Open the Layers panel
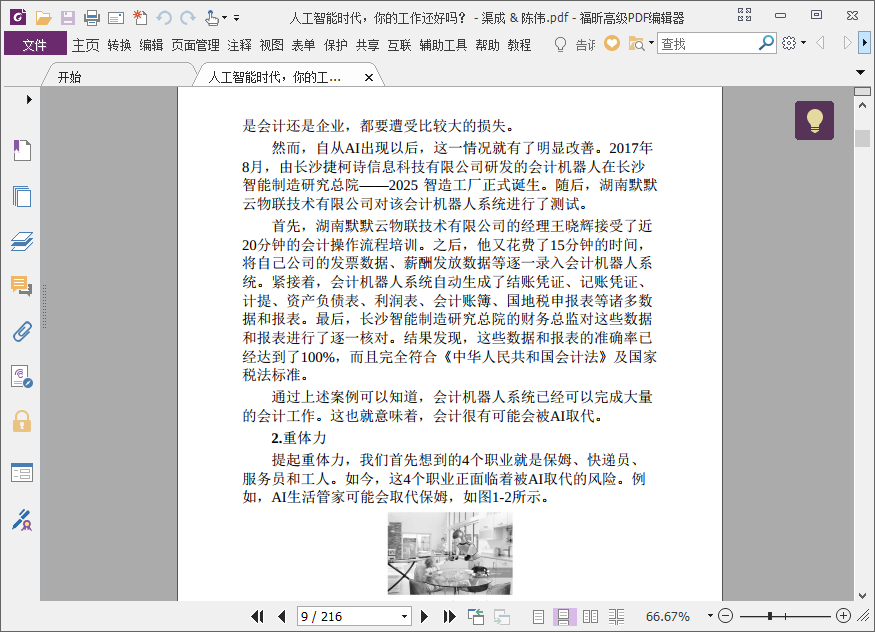 pos(22,241)
